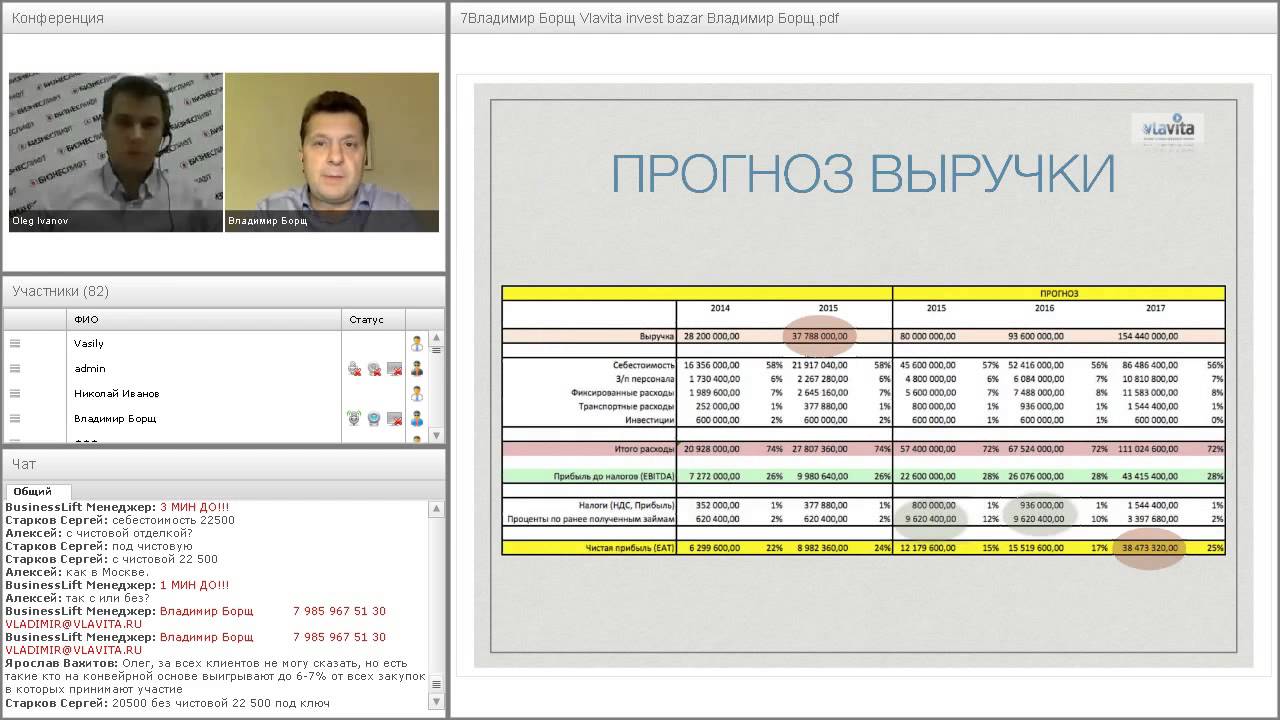Click Владимир Борщ's screen sharing icon
Screen dimensions: 1280x720
394,419
